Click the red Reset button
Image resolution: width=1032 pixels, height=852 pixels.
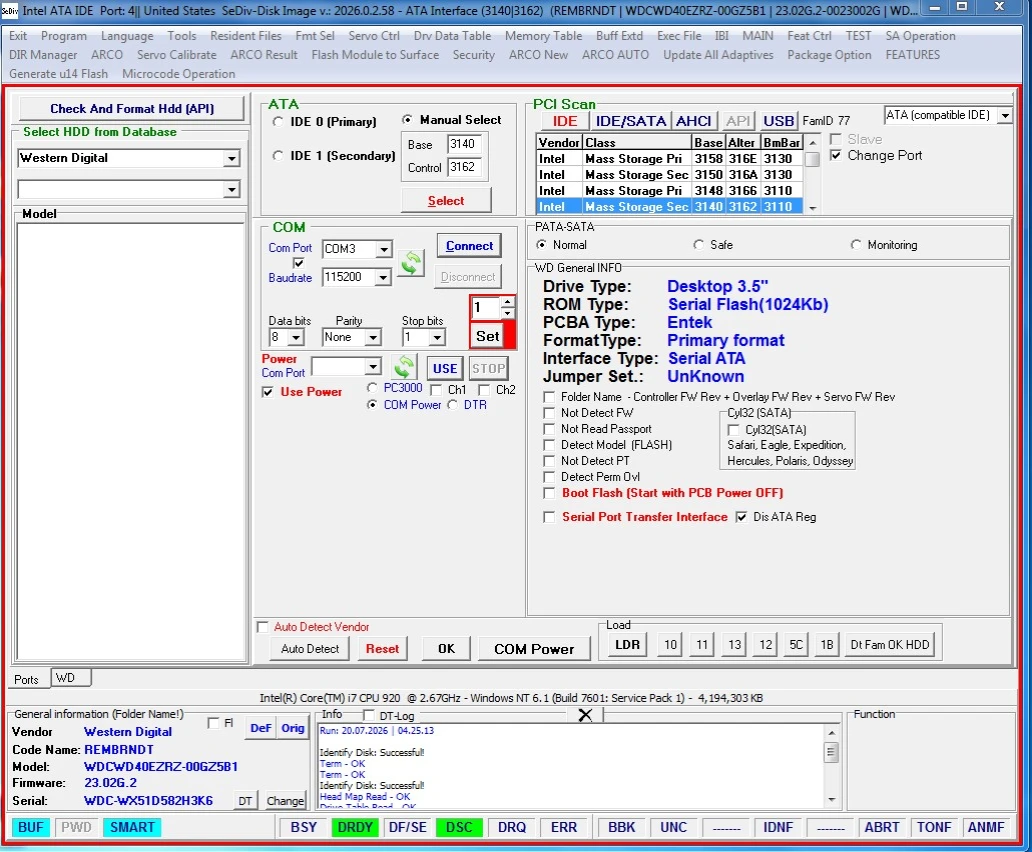coord(382,649)
